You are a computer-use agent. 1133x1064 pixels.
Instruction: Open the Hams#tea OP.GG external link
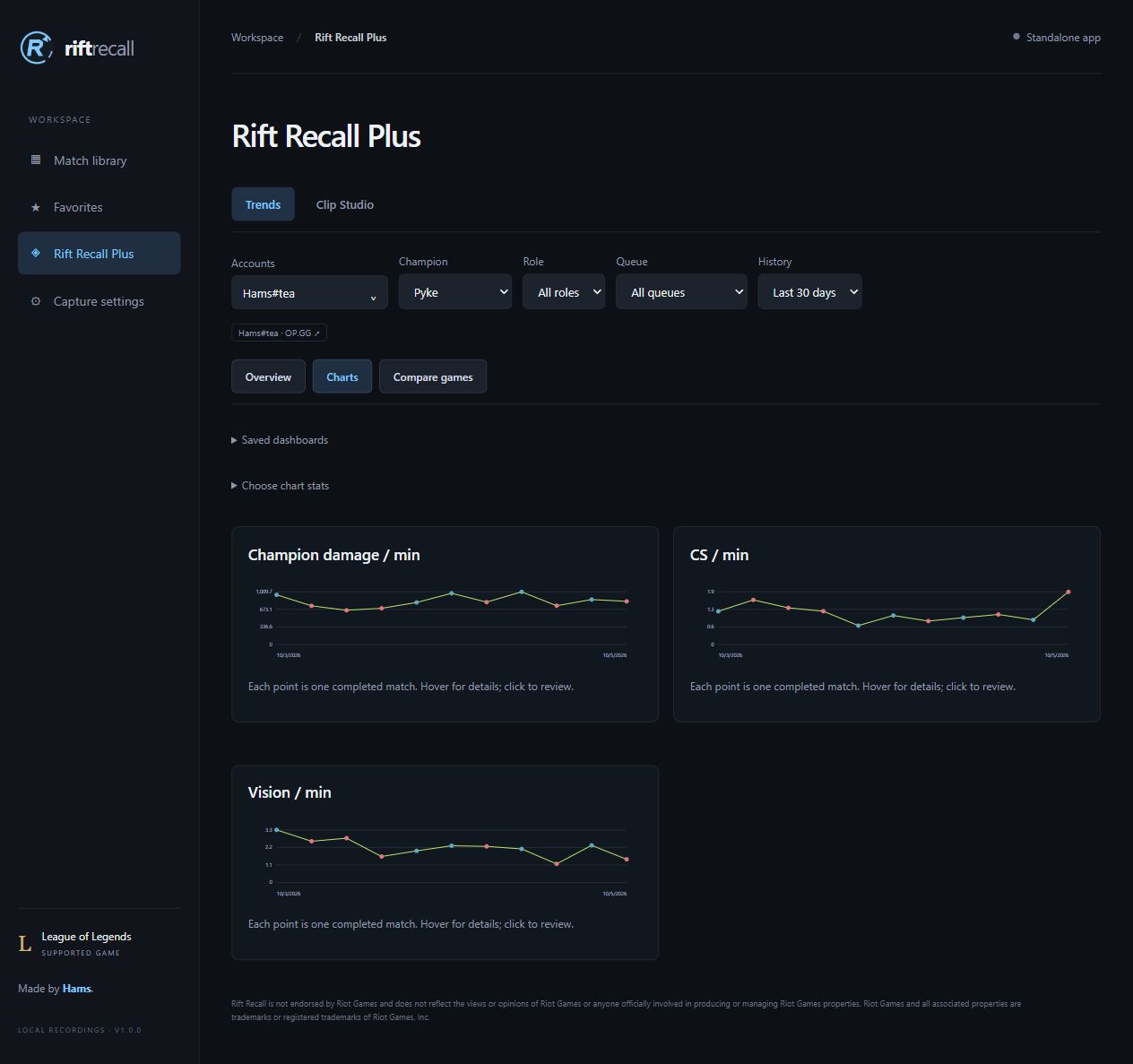tap(279, 333)
